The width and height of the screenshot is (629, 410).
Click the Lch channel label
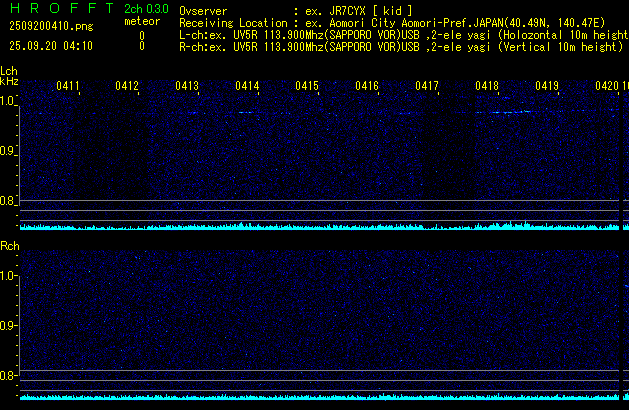9,71
